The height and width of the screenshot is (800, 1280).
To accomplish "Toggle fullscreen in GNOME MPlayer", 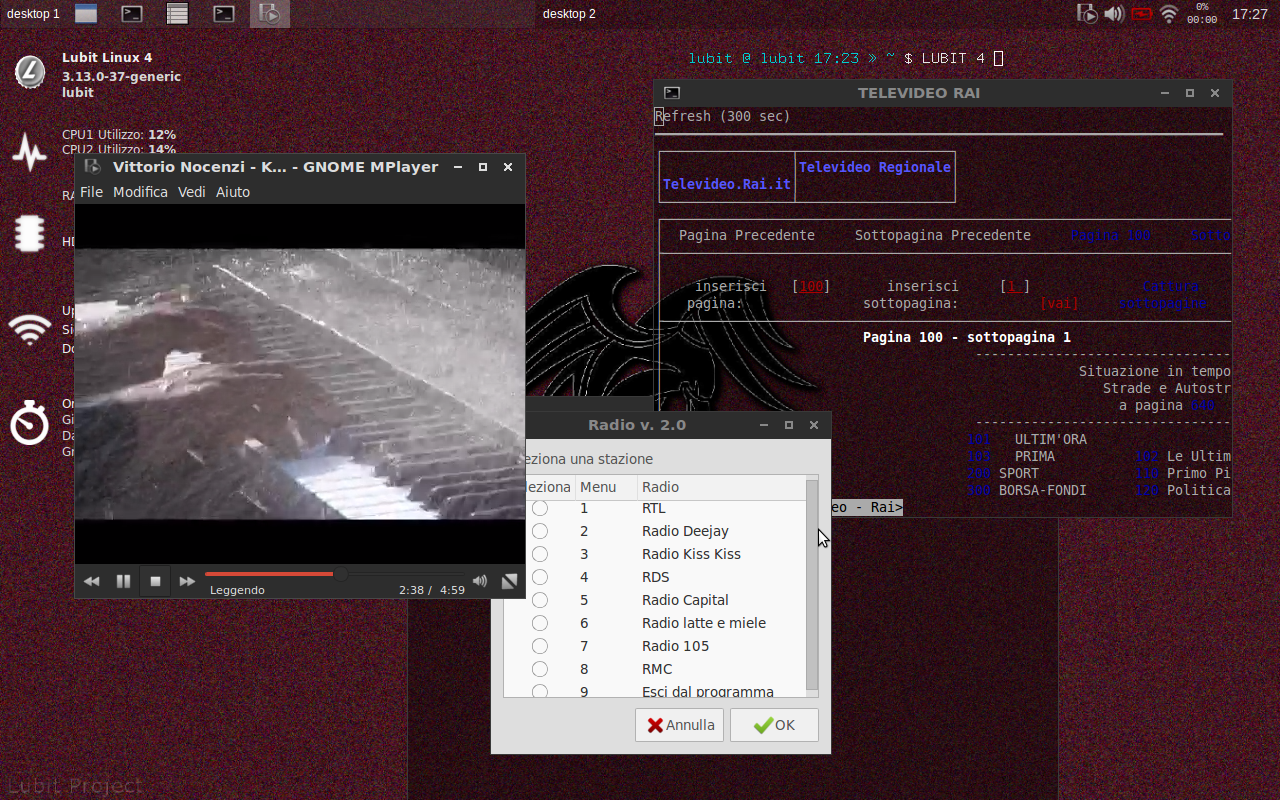I will pyautogui.click(x=510, y=581).
